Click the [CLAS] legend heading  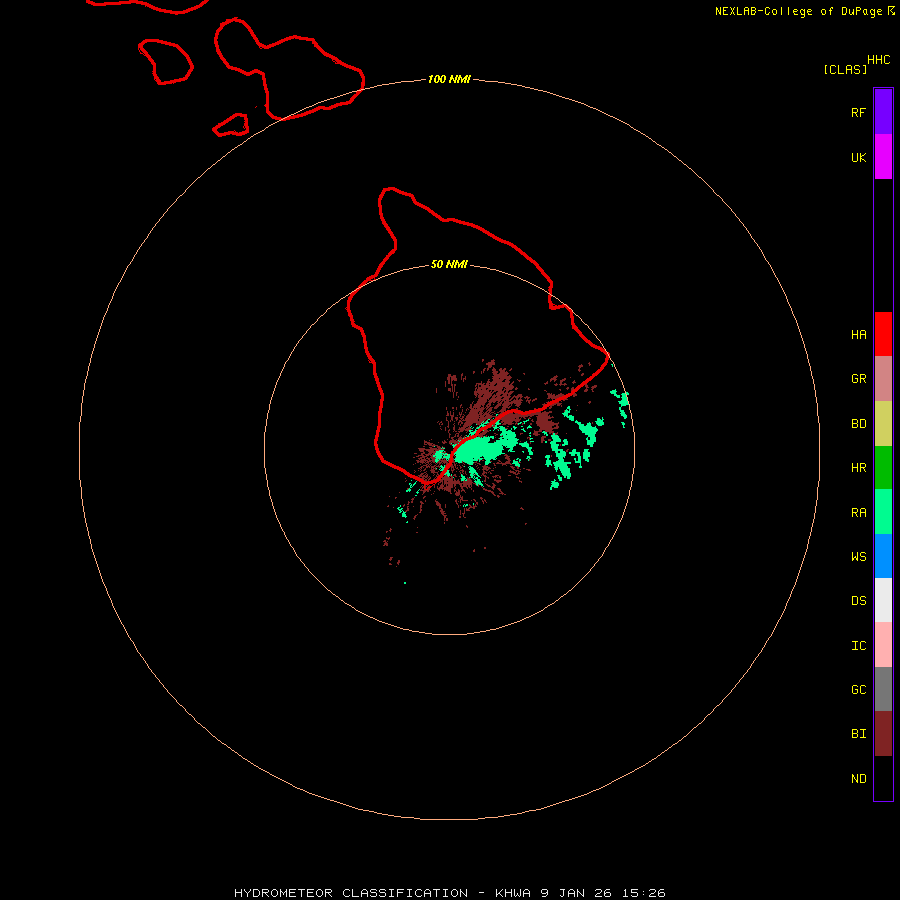coord(845,69)
